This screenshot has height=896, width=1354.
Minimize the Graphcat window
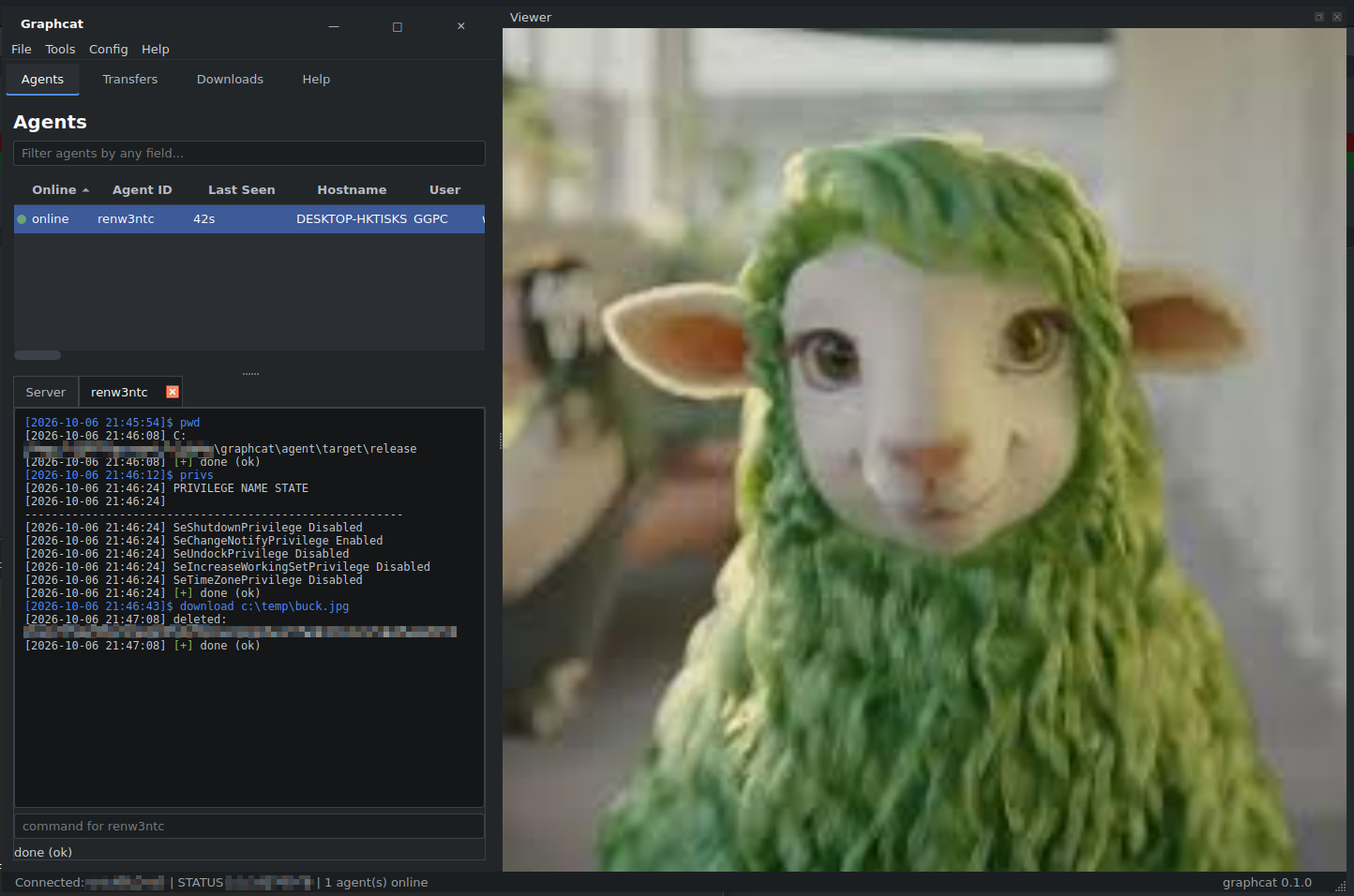(x=334, y=27)
